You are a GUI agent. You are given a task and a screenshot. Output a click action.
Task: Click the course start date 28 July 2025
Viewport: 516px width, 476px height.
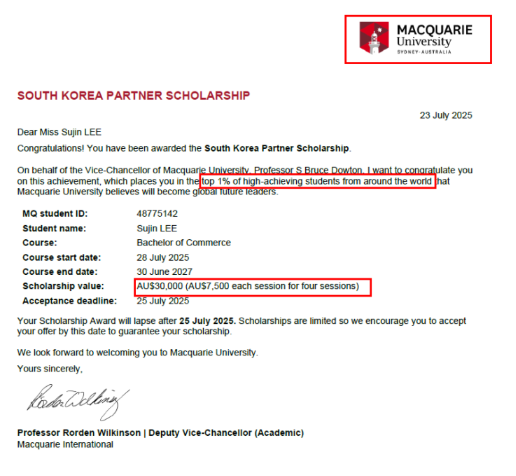tap(163, 258)
